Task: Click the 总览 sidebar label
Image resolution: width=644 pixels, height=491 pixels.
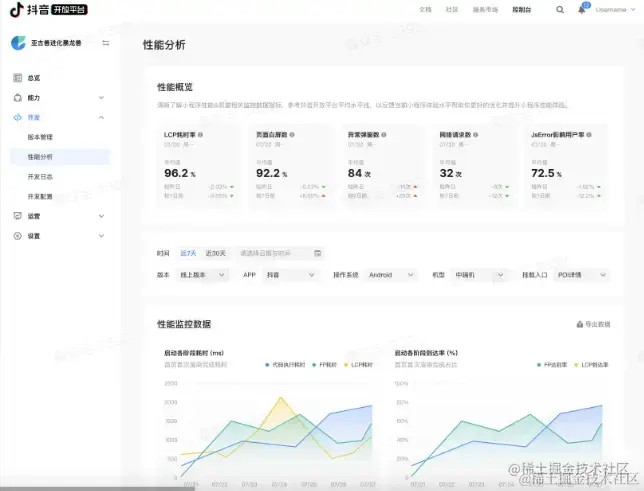Action: [x=34, y=78]
